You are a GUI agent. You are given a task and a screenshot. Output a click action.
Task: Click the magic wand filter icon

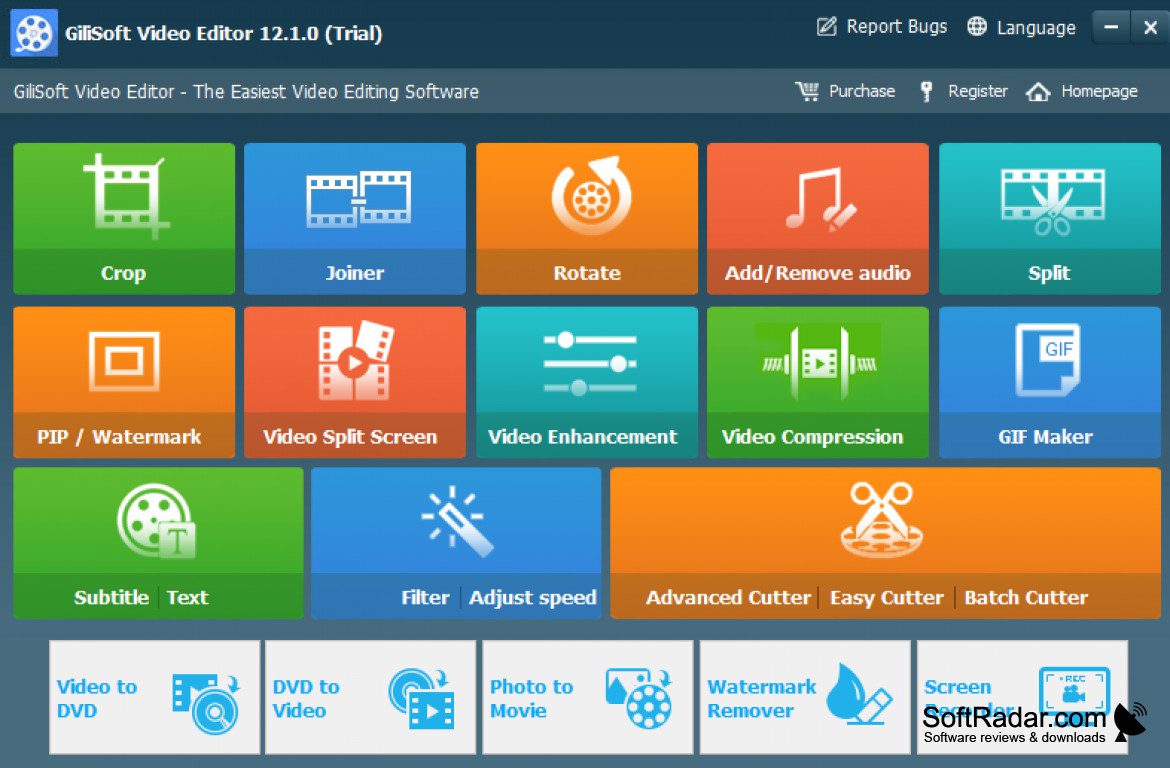click(x=457, y=521)
